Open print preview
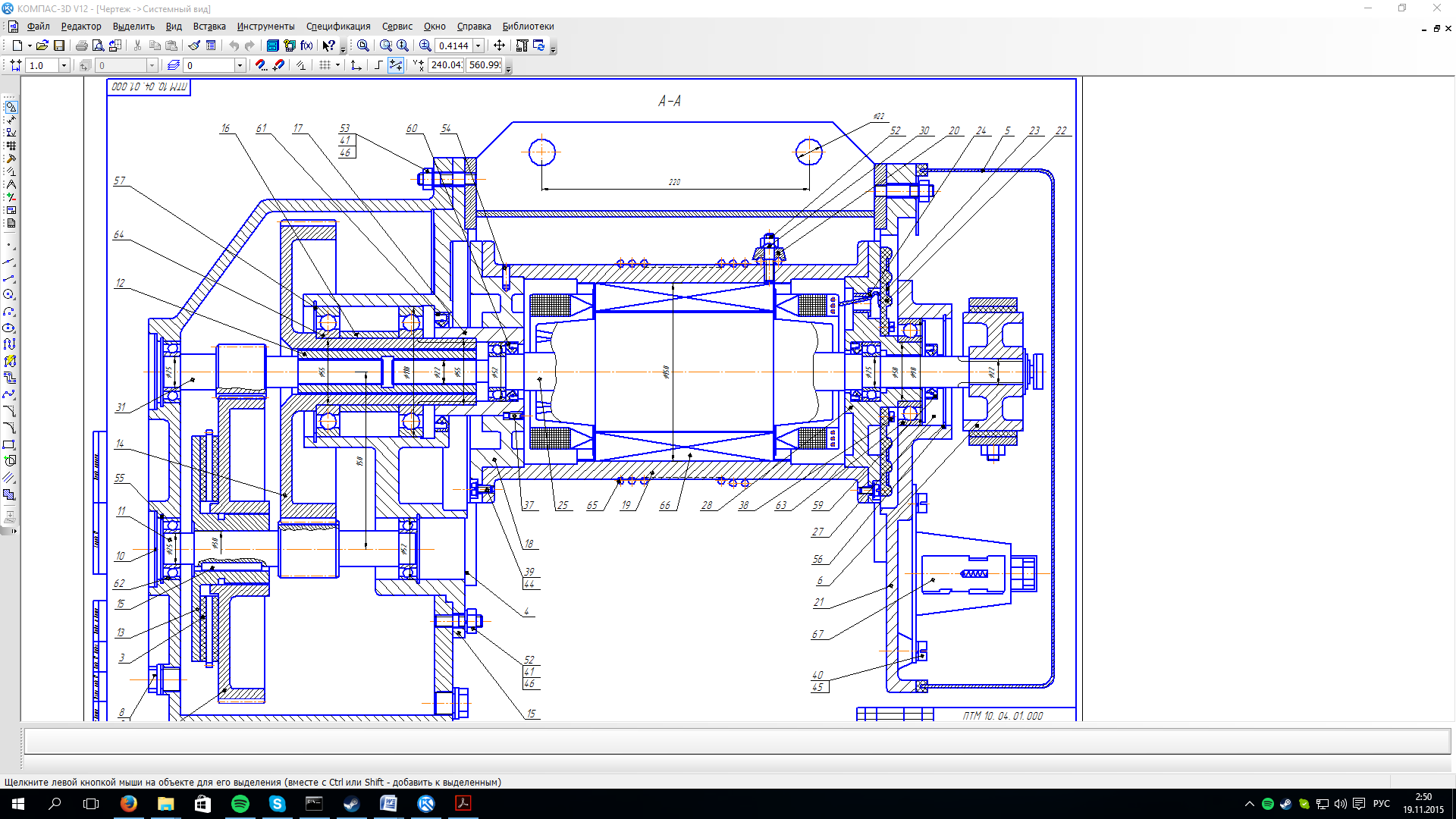The width and height of the screenshot is (1456, 819). click(x=98, y=45)
